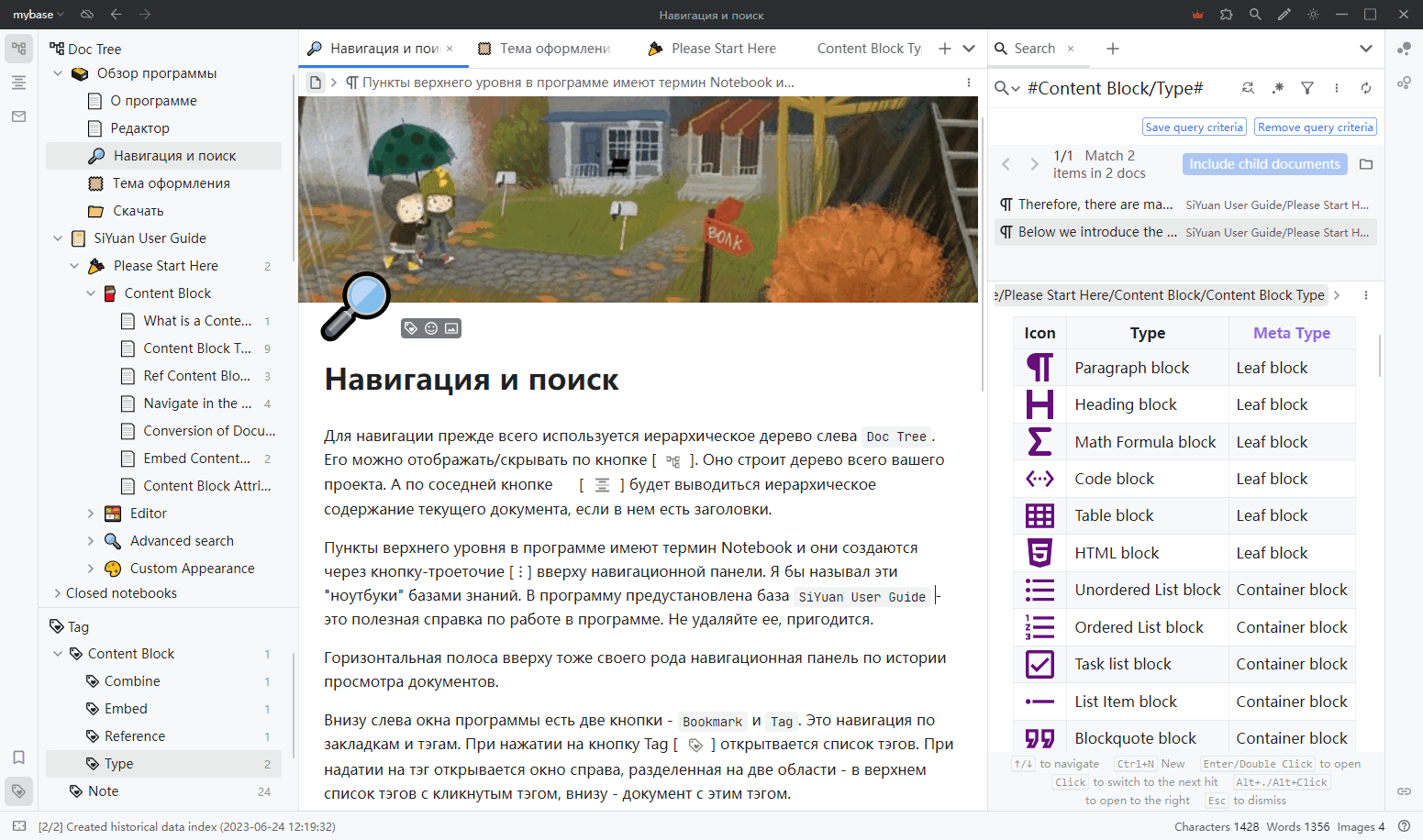The height and width of the screenshot is (840, 1423).
Task: Collapse the SiYuan User Guide notebook
Action: (x=58, y=238)
